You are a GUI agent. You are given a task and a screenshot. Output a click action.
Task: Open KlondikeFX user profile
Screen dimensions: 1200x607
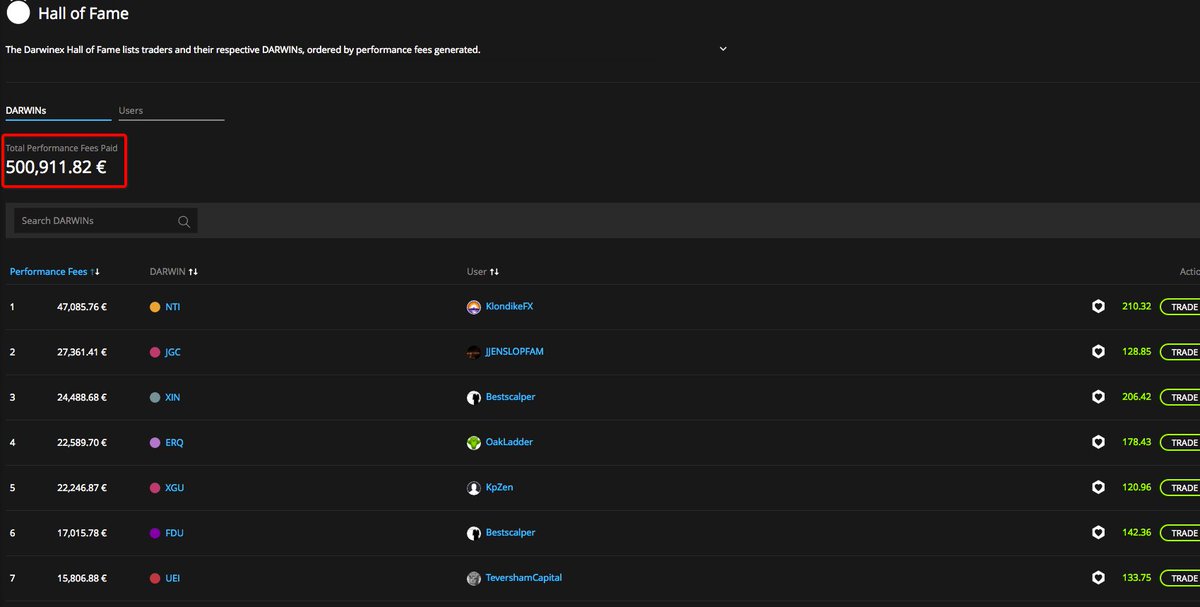509,307
